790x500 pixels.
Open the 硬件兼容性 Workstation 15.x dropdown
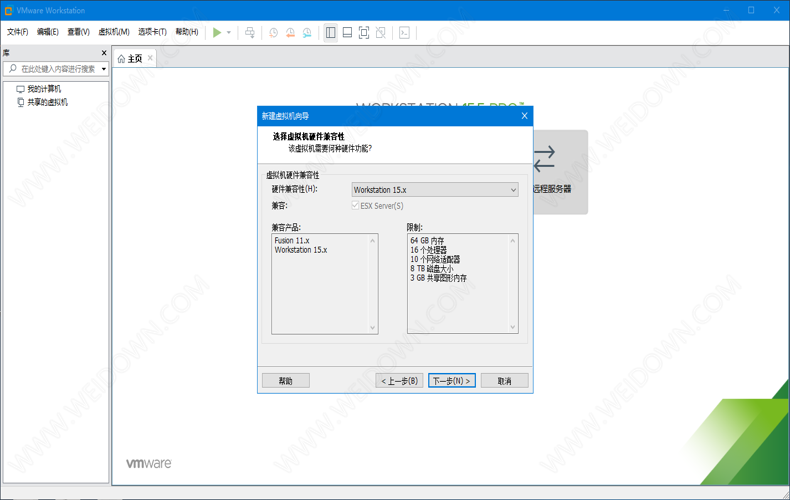pos(435,190)
